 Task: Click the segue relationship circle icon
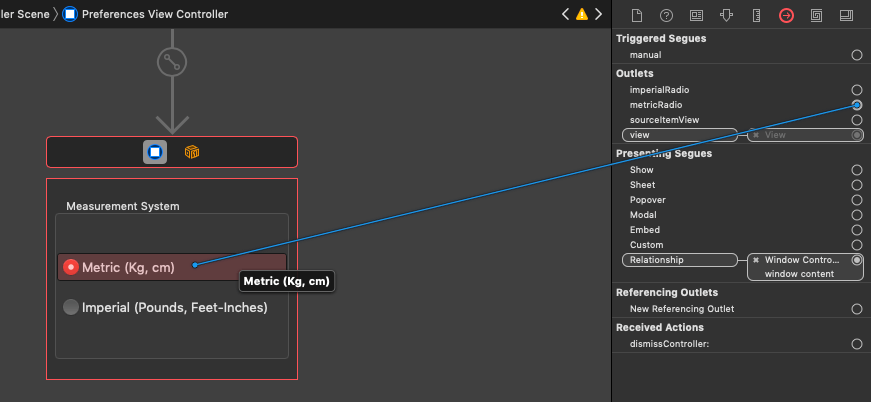pyautogui.click(x=172, y=63)
